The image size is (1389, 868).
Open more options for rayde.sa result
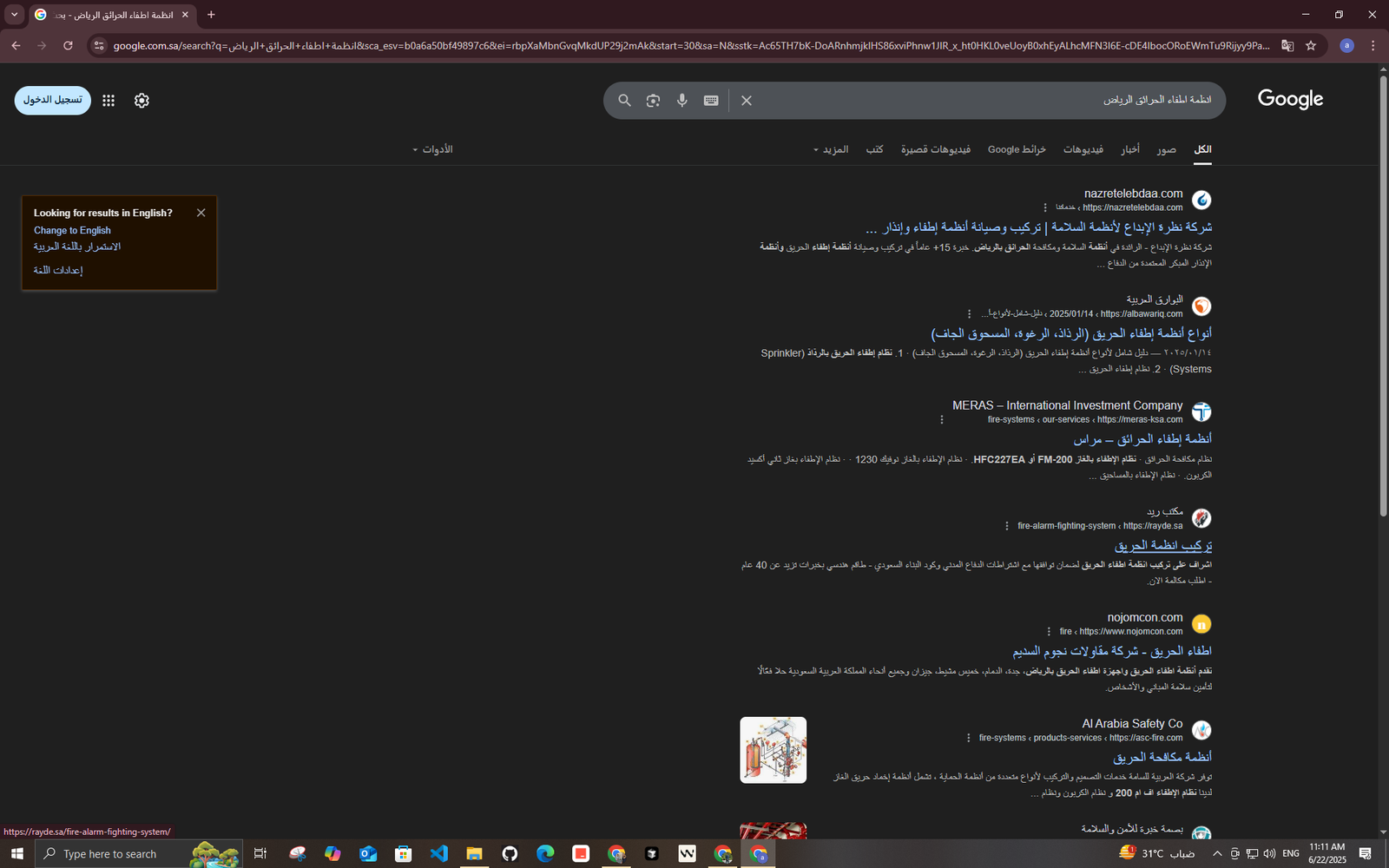[x=1007, y=526]
